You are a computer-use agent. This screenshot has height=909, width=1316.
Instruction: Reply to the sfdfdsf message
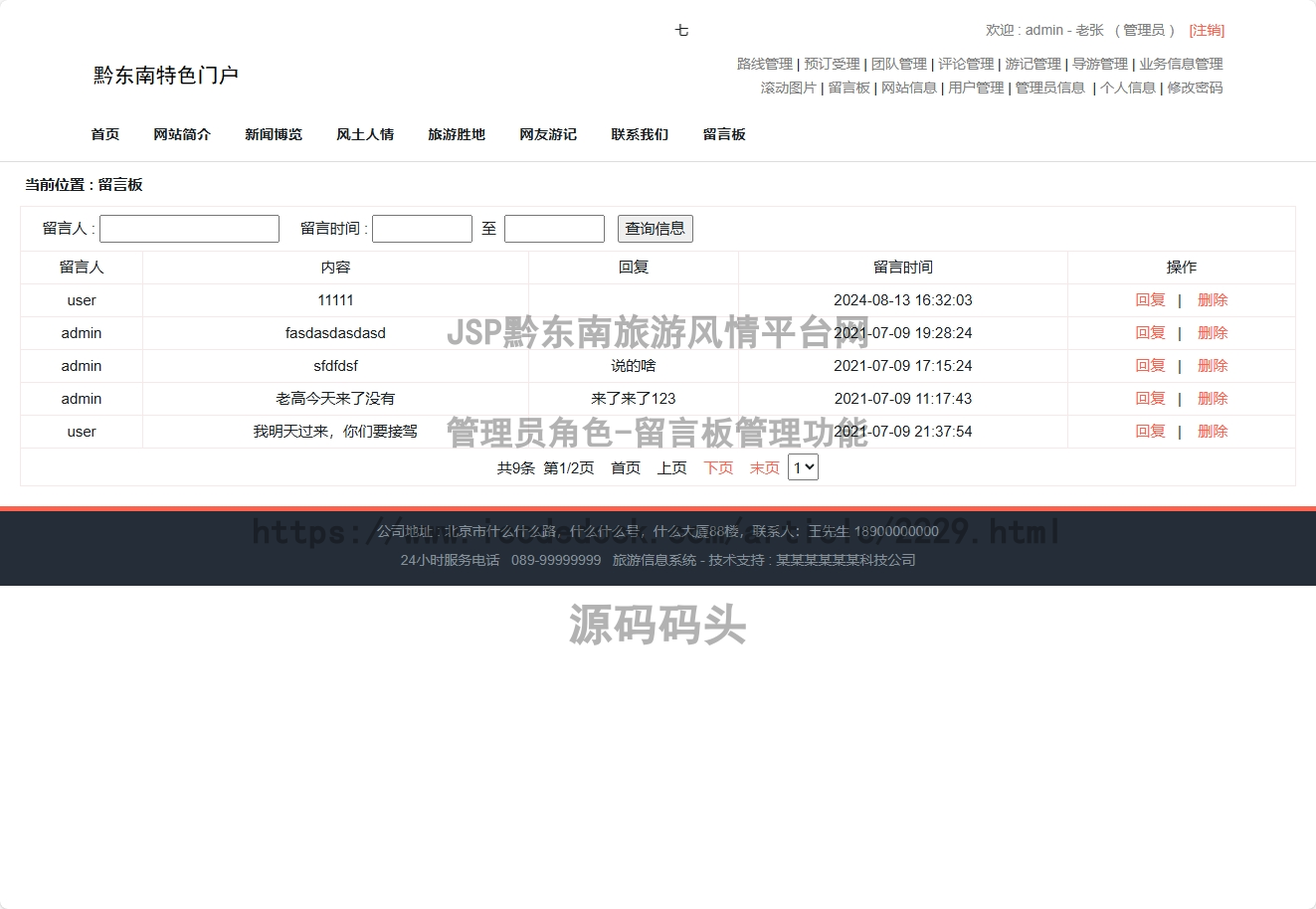[x=1150, y=366]
